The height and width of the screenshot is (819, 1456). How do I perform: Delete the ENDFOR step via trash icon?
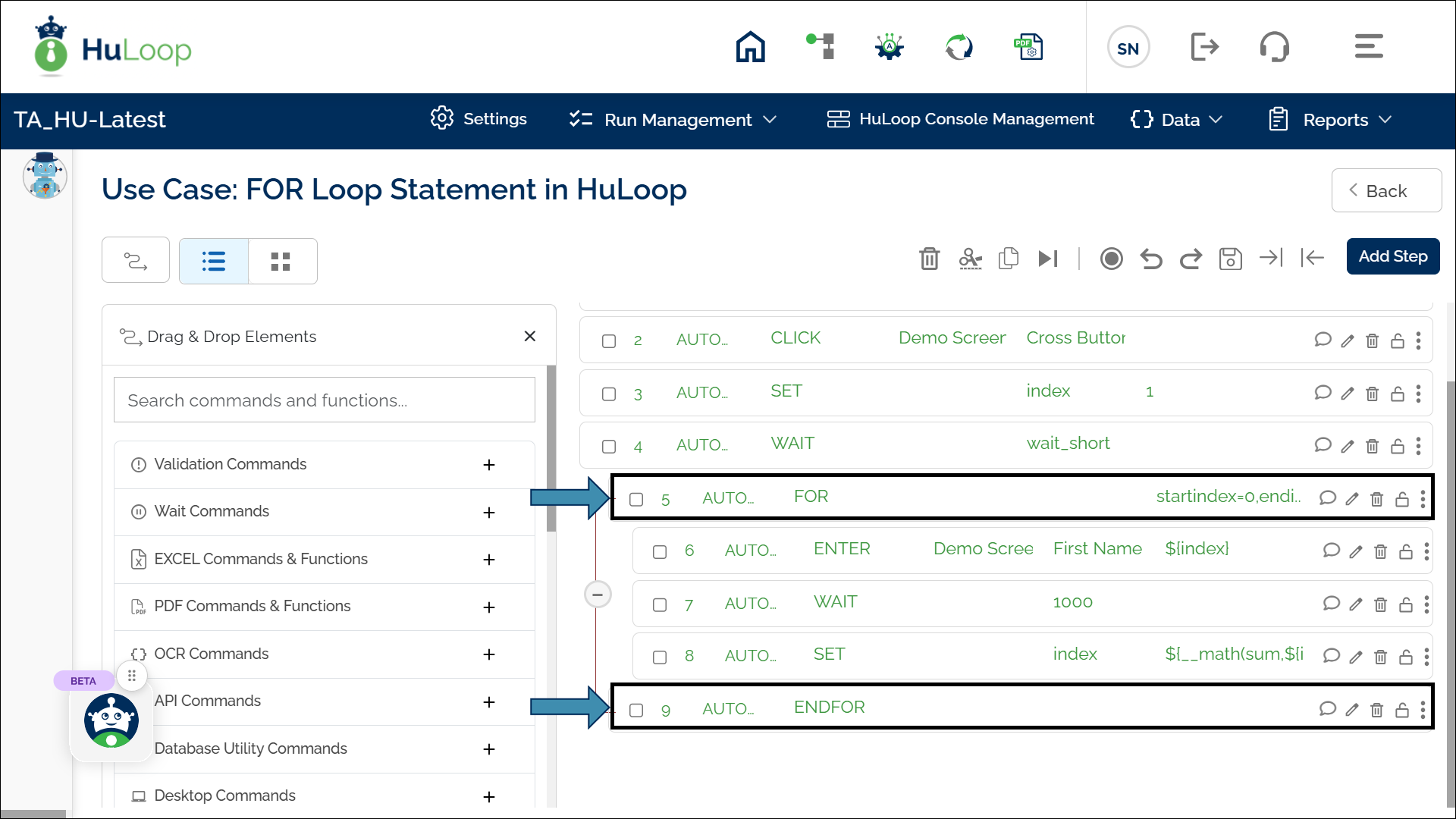1376,710
